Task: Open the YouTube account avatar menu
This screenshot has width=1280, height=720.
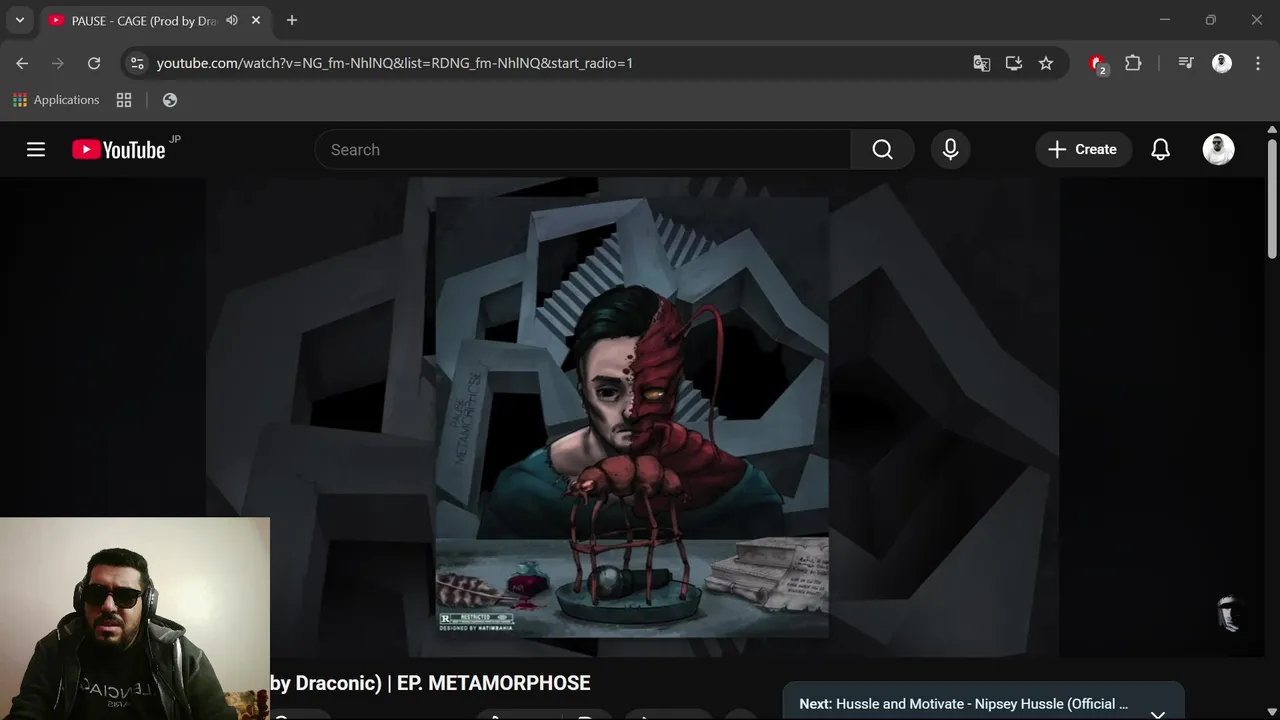Action: (1218, 150)
